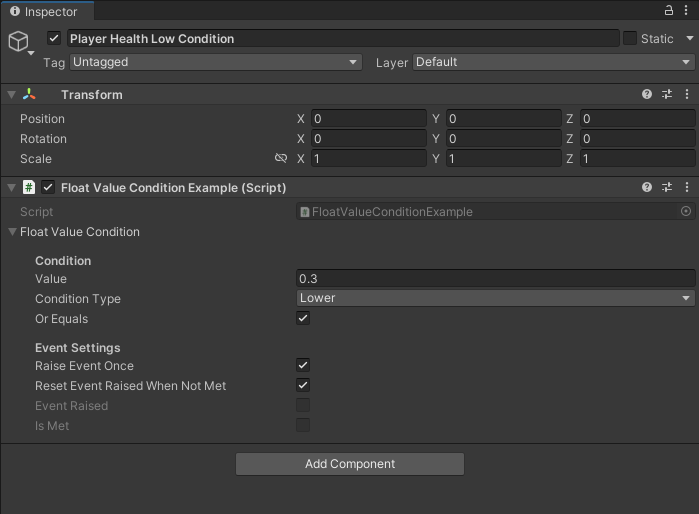This screenshot has width=699, height=514.
Task: Open Transform component preset settings icon
Action: click(x=667, y=94)
